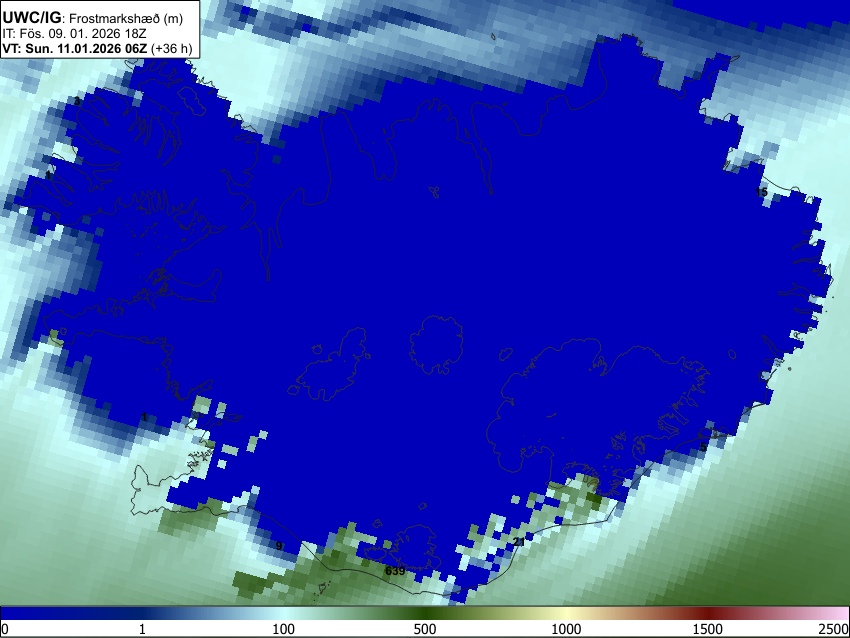Click the map value label 9
The width and height of the screenshot is (850, 638).
(279, 545)
